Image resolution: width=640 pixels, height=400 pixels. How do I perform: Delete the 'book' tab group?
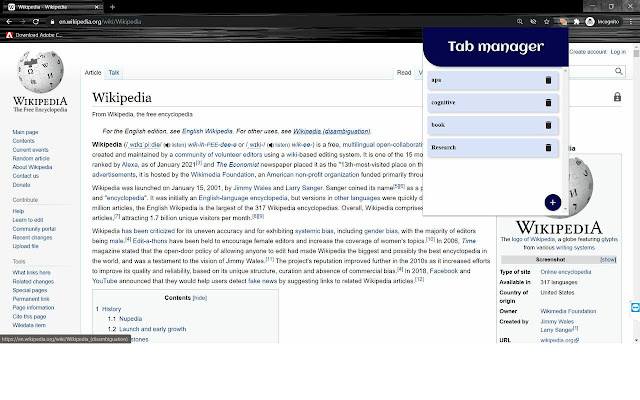[548, 125]
